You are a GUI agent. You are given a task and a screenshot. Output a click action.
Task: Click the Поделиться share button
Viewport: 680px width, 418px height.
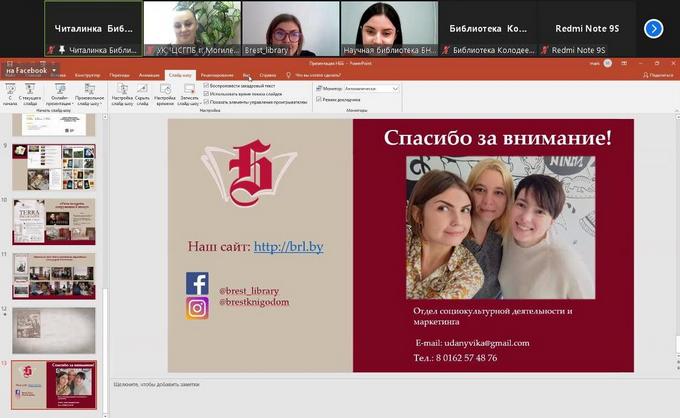(658, 75)
